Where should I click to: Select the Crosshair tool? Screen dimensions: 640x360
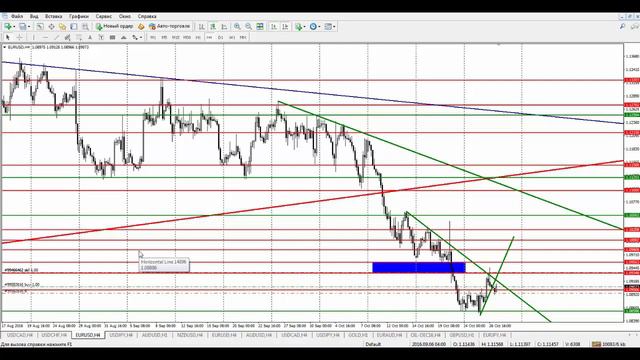tap(19, 37)
